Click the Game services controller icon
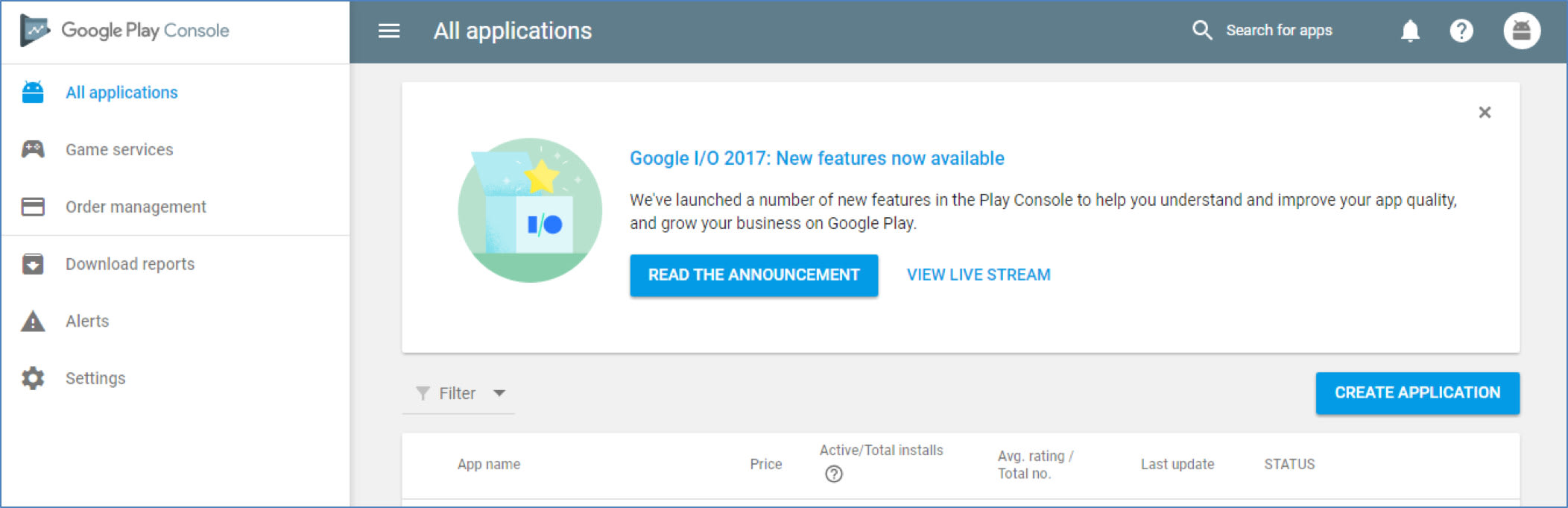Image resolution: width=1568 pixels, height=508 pixels. click(x=33, y=149)
